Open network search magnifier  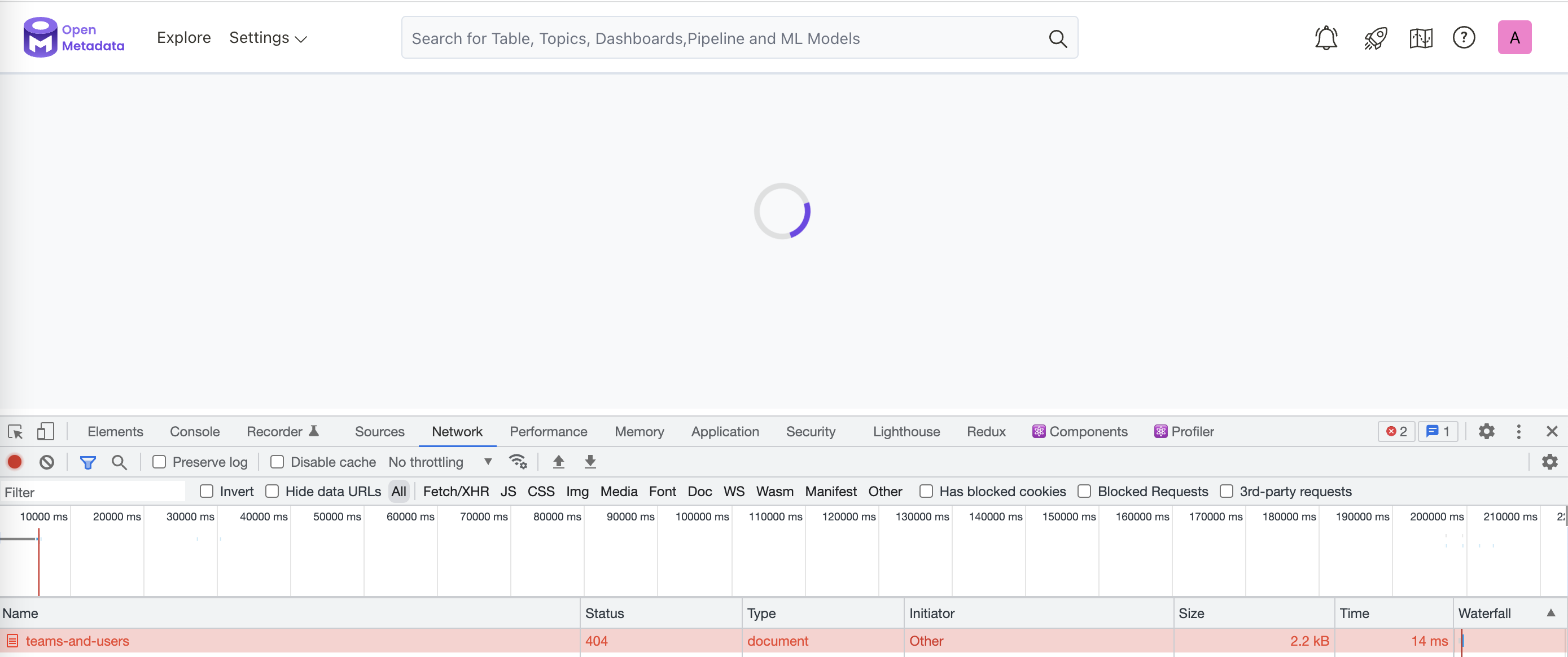tap(119, 463)
